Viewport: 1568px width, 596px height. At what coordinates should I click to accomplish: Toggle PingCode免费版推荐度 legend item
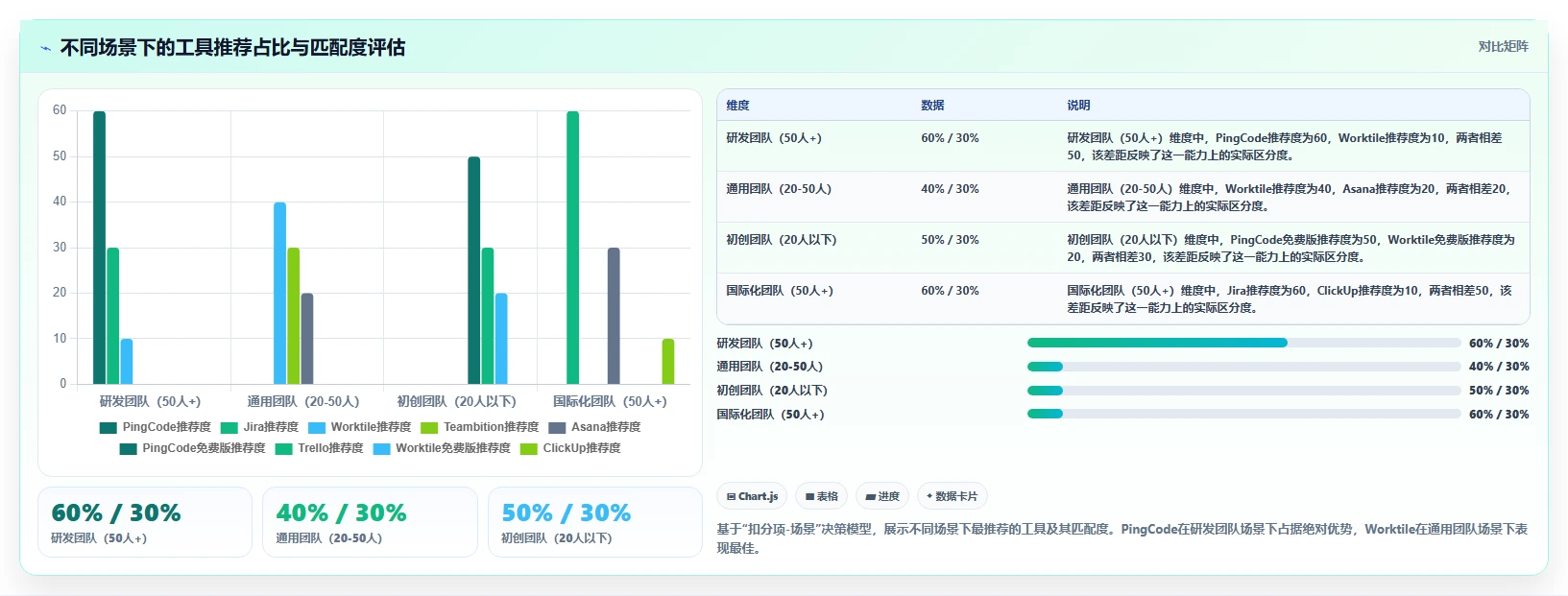(x=192, y=448)
